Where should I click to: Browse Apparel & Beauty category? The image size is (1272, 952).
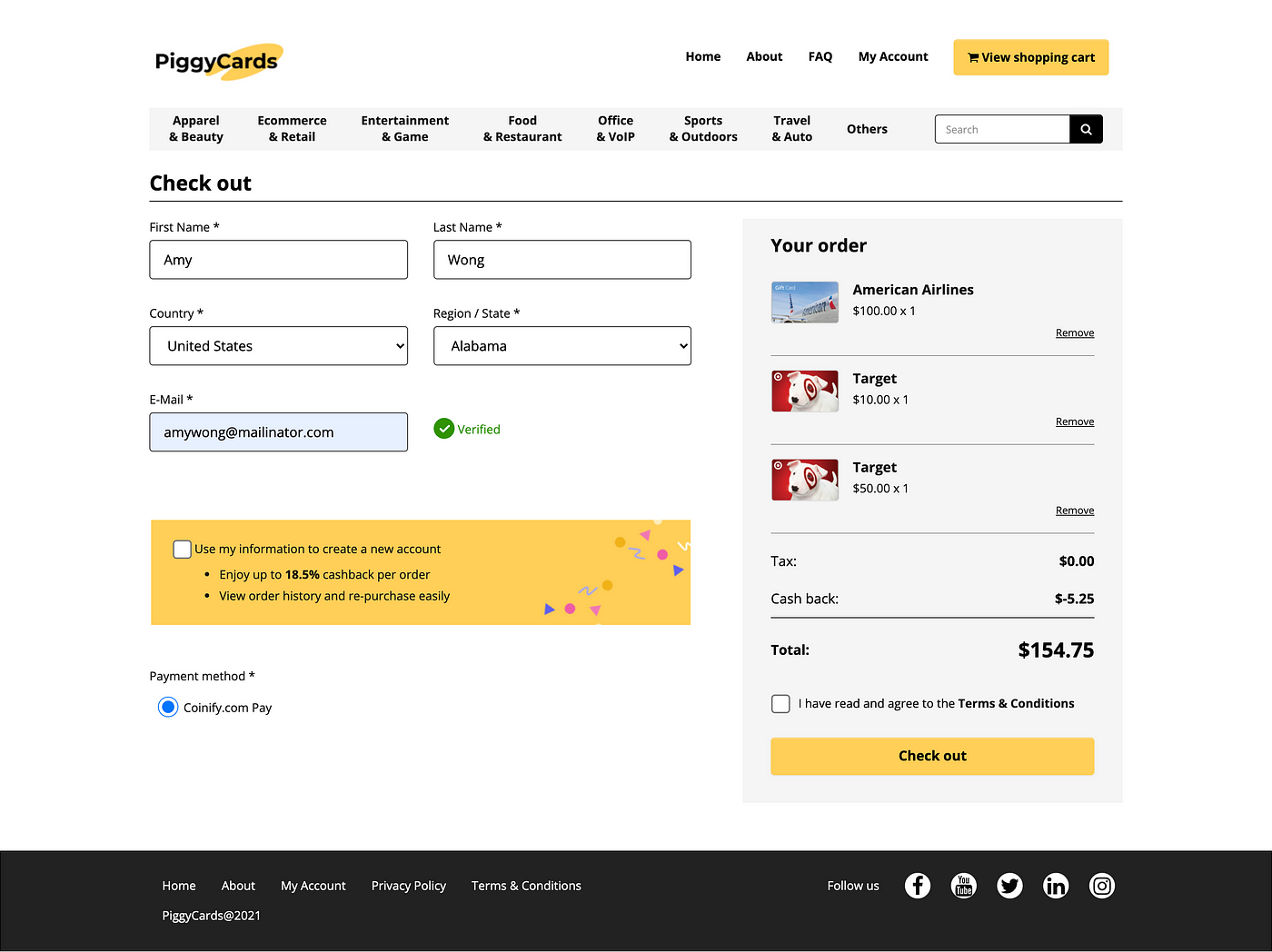coord(196,129)
